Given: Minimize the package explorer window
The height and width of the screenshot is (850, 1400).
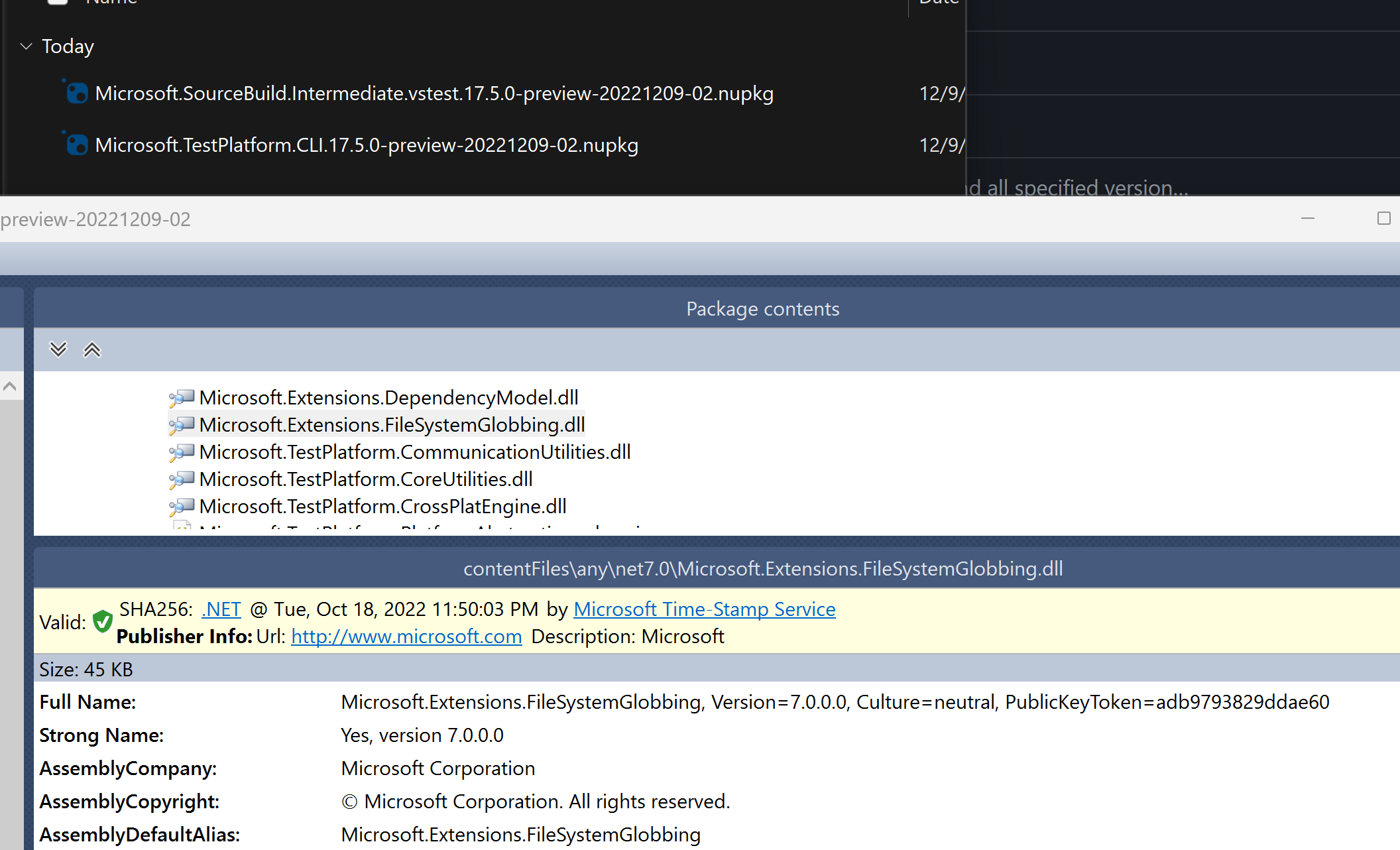Looking at the screenshot, I should (x=1308, y=219).
